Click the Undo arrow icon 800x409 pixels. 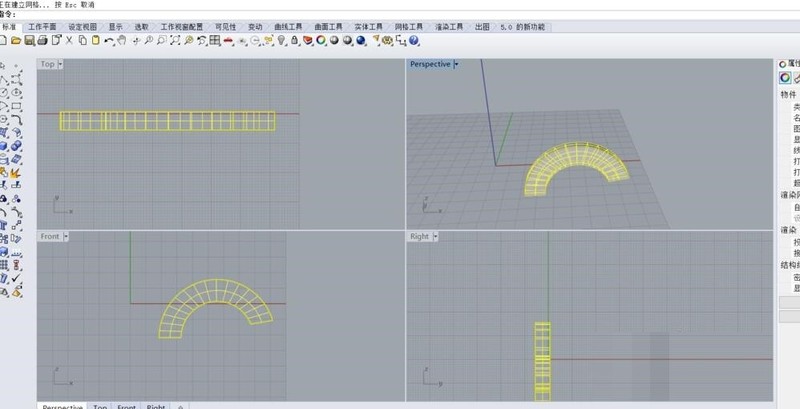coord(109,40)
